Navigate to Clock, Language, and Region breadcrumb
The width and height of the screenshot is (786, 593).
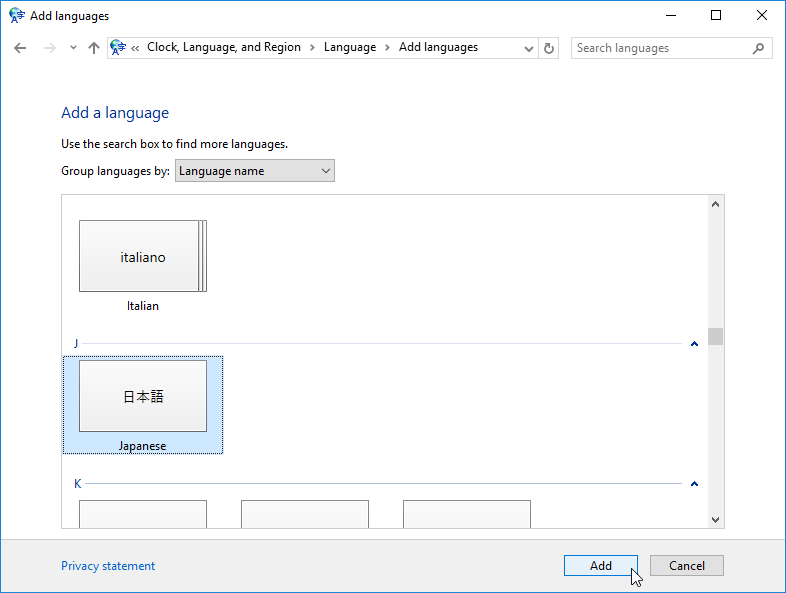224,47
